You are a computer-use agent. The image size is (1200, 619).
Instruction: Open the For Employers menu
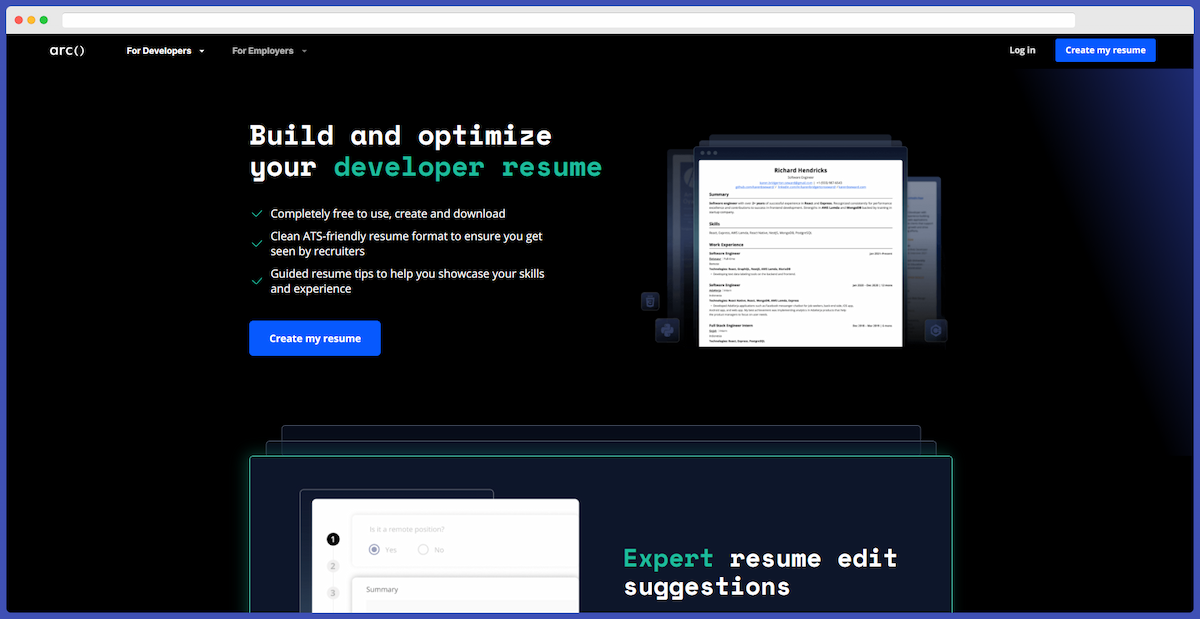[262, 50]
